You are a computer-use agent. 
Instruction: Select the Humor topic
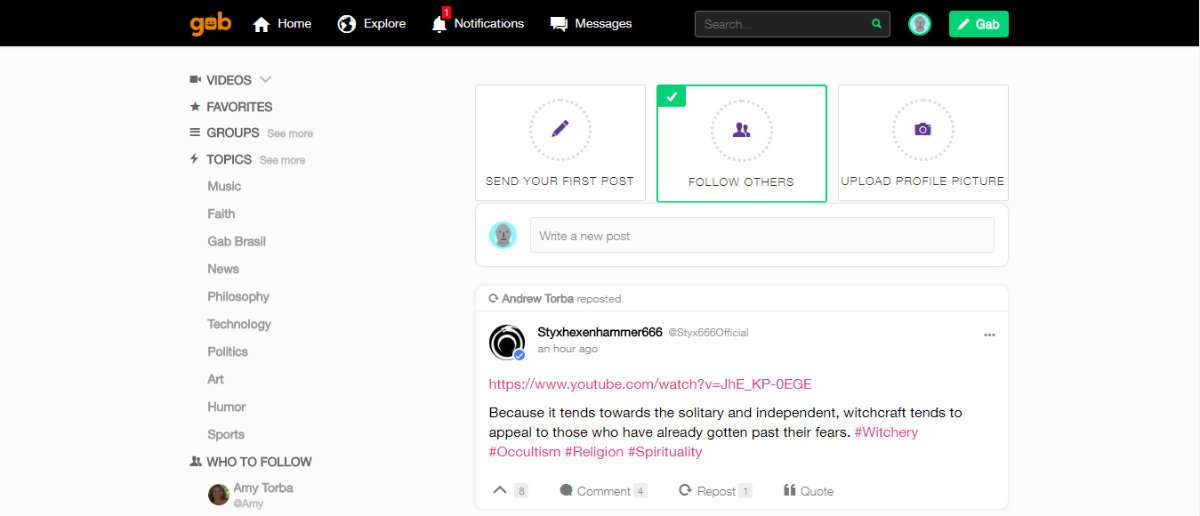[226, 407]
